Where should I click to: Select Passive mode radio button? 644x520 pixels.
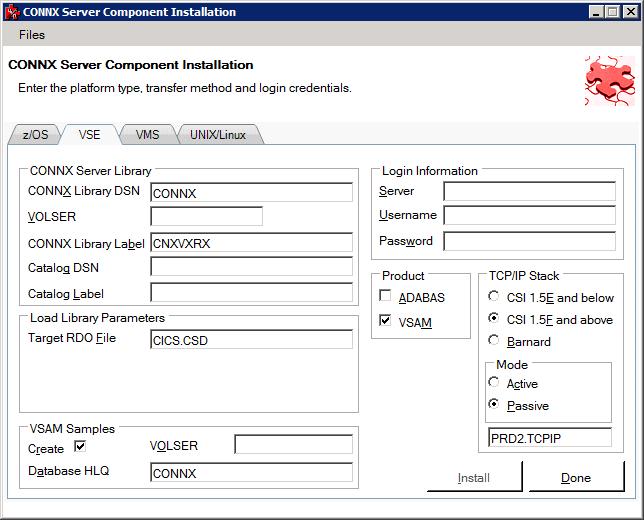pyautogui.click(x=494, y=405)
